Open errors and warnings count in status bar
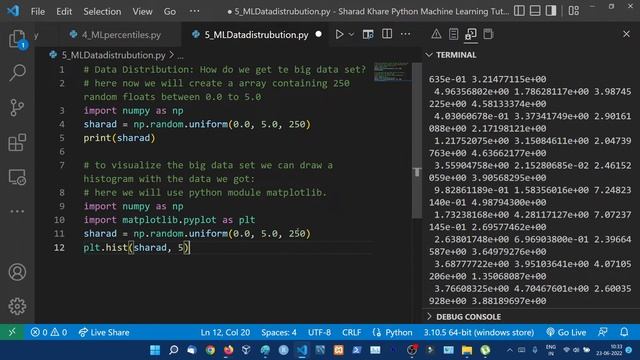The height and width of the screenshot is (360, 640). pyautogui.click(x=49, y=332)
